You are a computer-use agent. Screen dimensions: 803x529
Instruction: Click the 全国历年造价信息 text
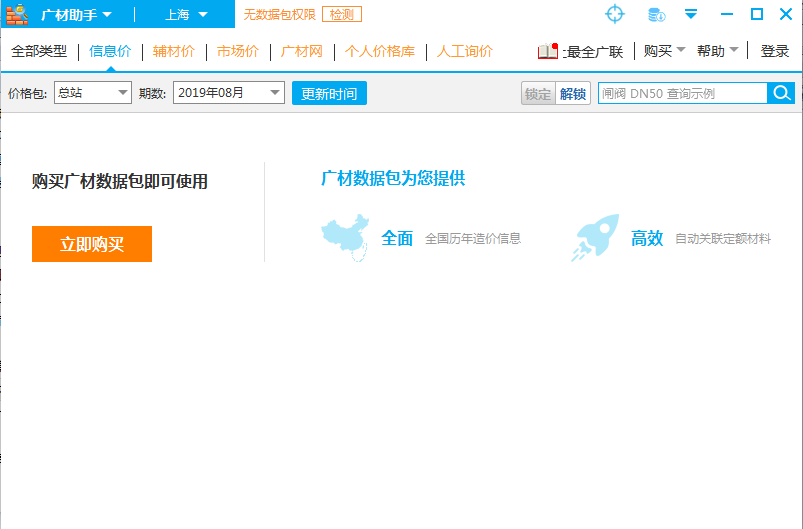[x=473, y=238]
